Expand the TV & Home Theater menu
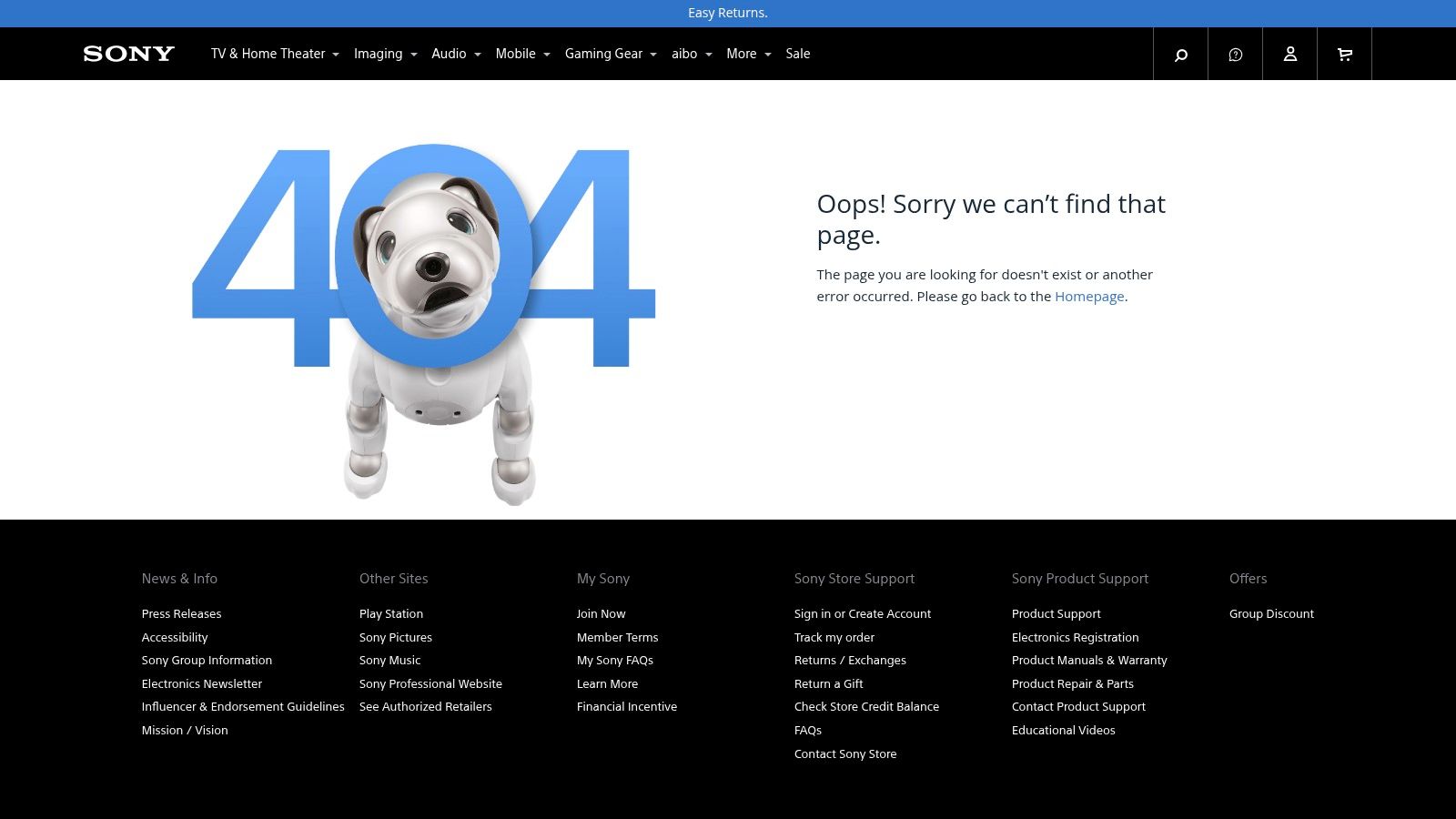The height and width of the screenshot is (819, 1456). pos(275,54)
